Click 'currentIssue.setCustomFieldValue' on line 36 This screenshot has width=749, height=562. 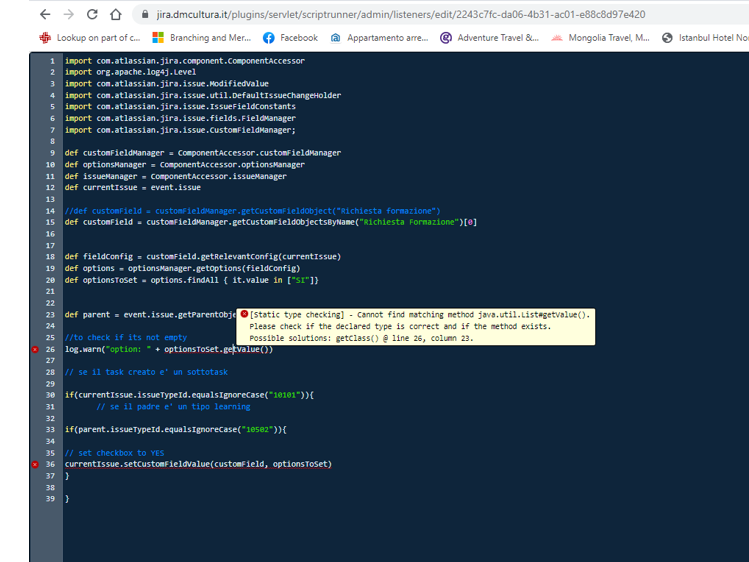pyautogui.click(x=138, y=464)
